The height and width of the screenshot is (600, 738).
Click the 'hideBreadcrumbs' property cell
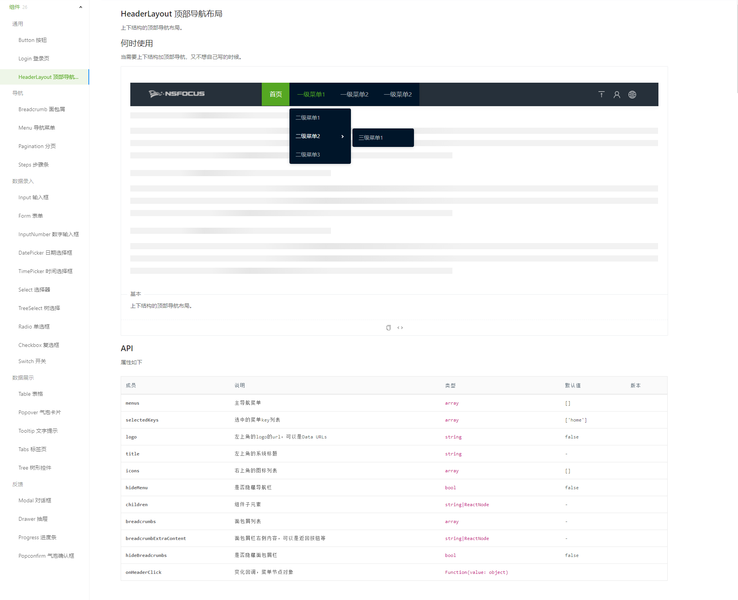tap(176, 556)
